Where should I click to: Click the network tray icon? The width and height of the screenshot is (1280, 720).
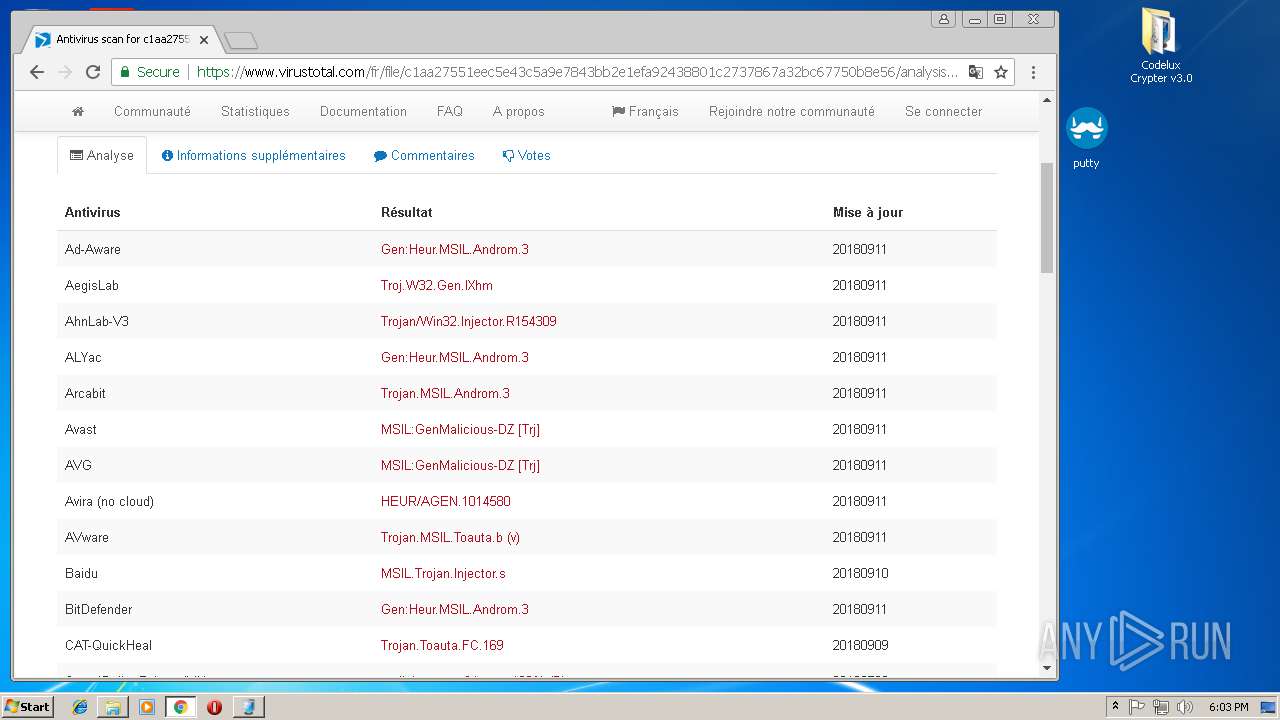[1161, 707]
